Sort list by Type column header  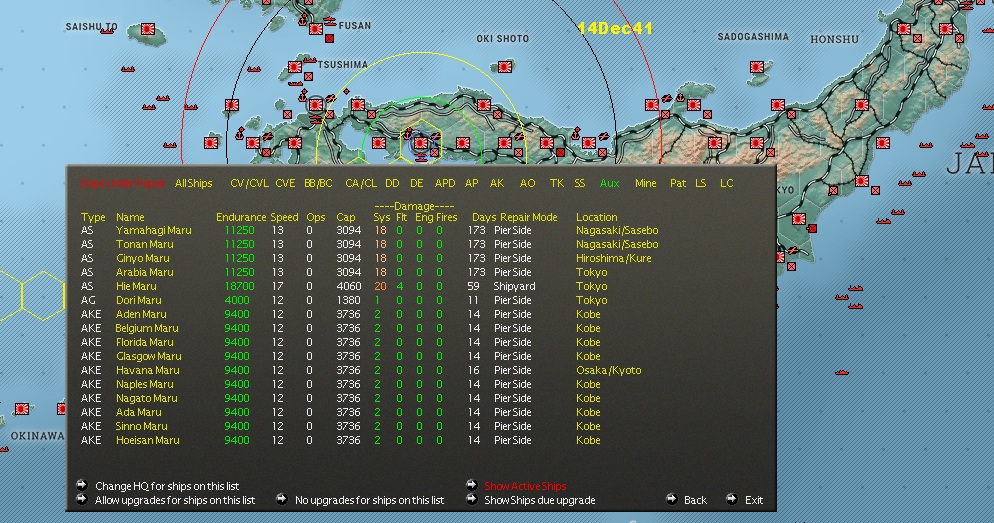pos(93,217)
